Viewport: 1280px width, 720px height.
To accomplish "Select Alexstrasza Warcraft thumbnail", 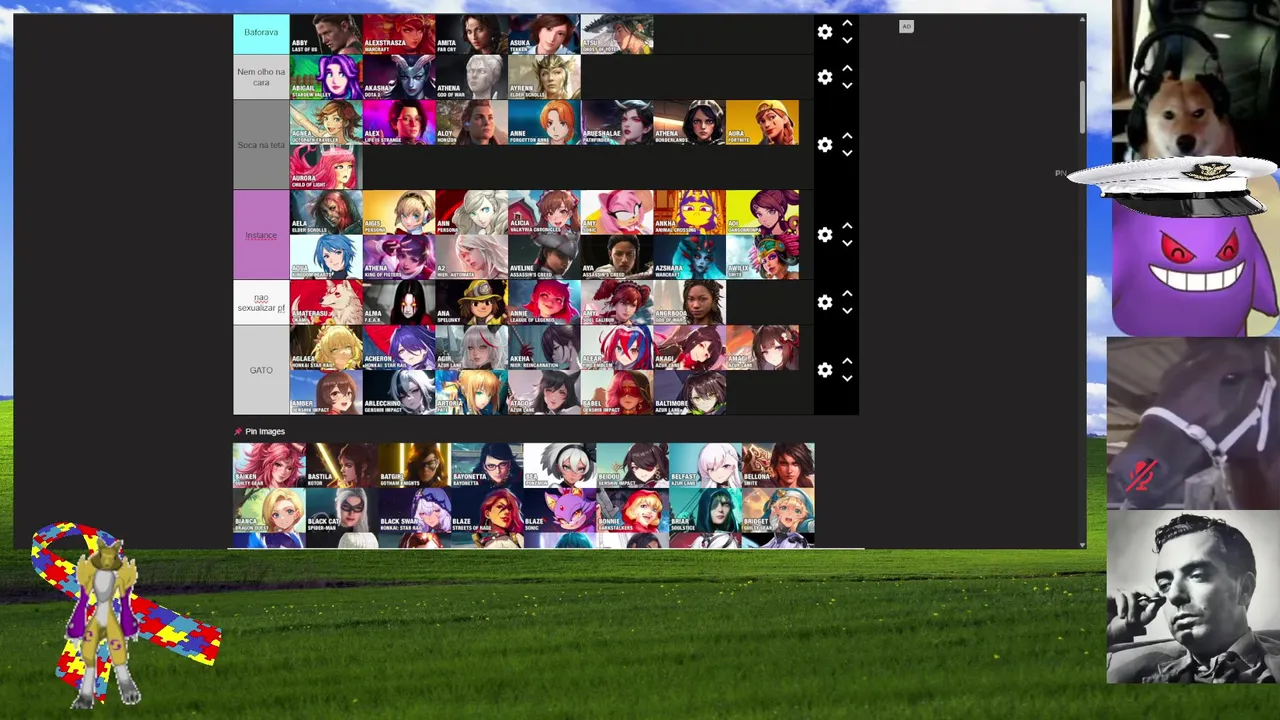I will [399, 32].
